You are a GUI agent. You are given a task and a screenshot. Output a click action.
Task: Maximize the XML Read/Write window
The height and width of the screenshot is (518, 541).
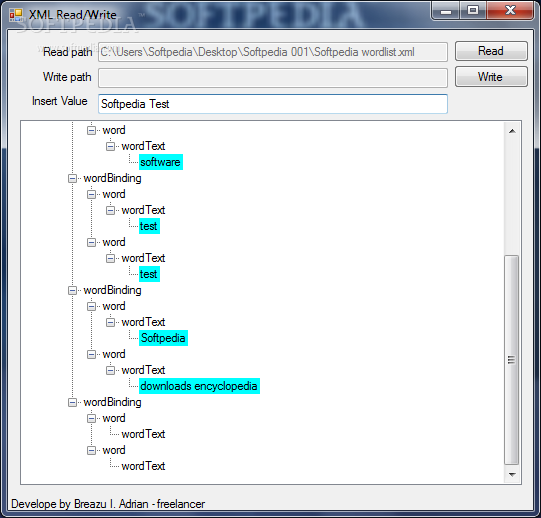click(473, 10)
